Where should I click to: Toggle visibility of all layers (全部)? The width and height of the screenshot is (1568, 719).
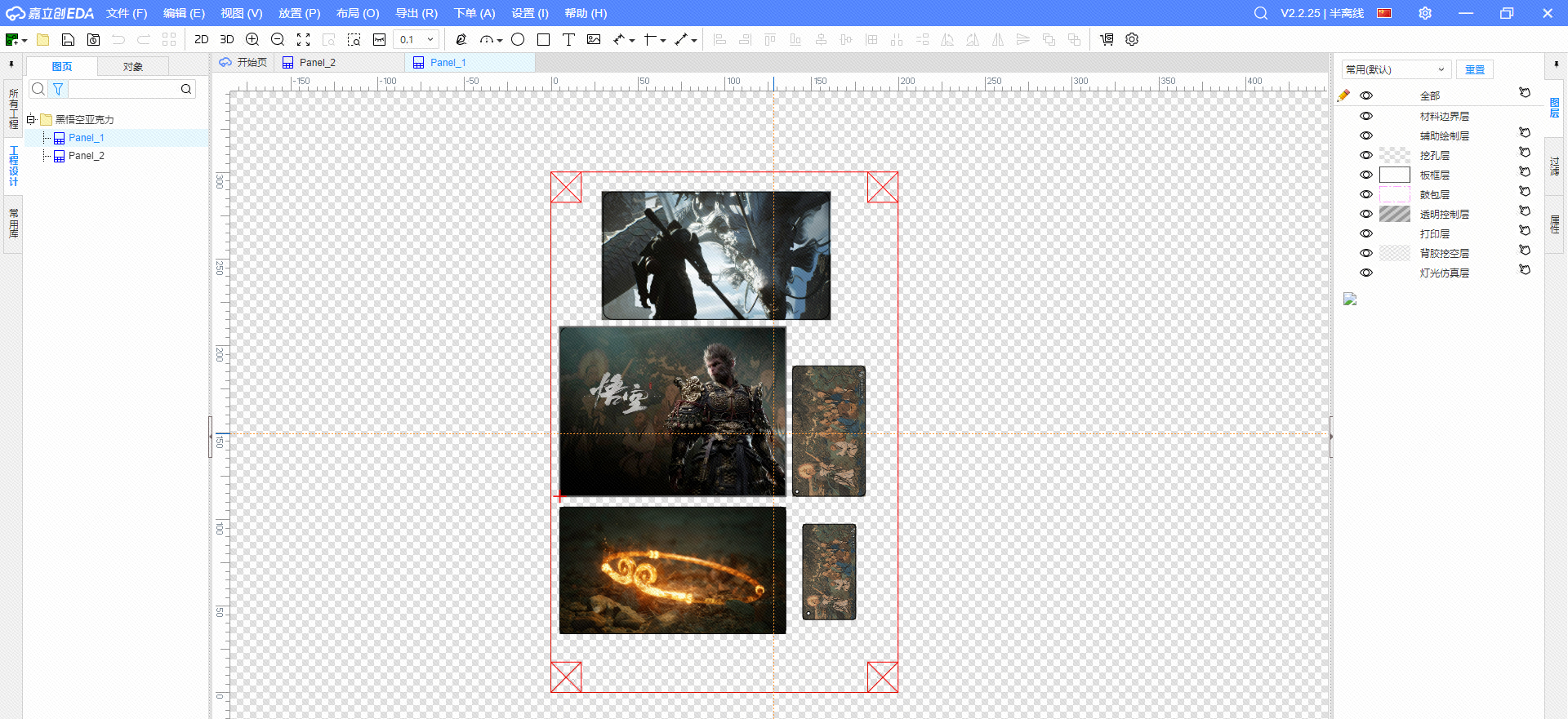pos(1366,95)
